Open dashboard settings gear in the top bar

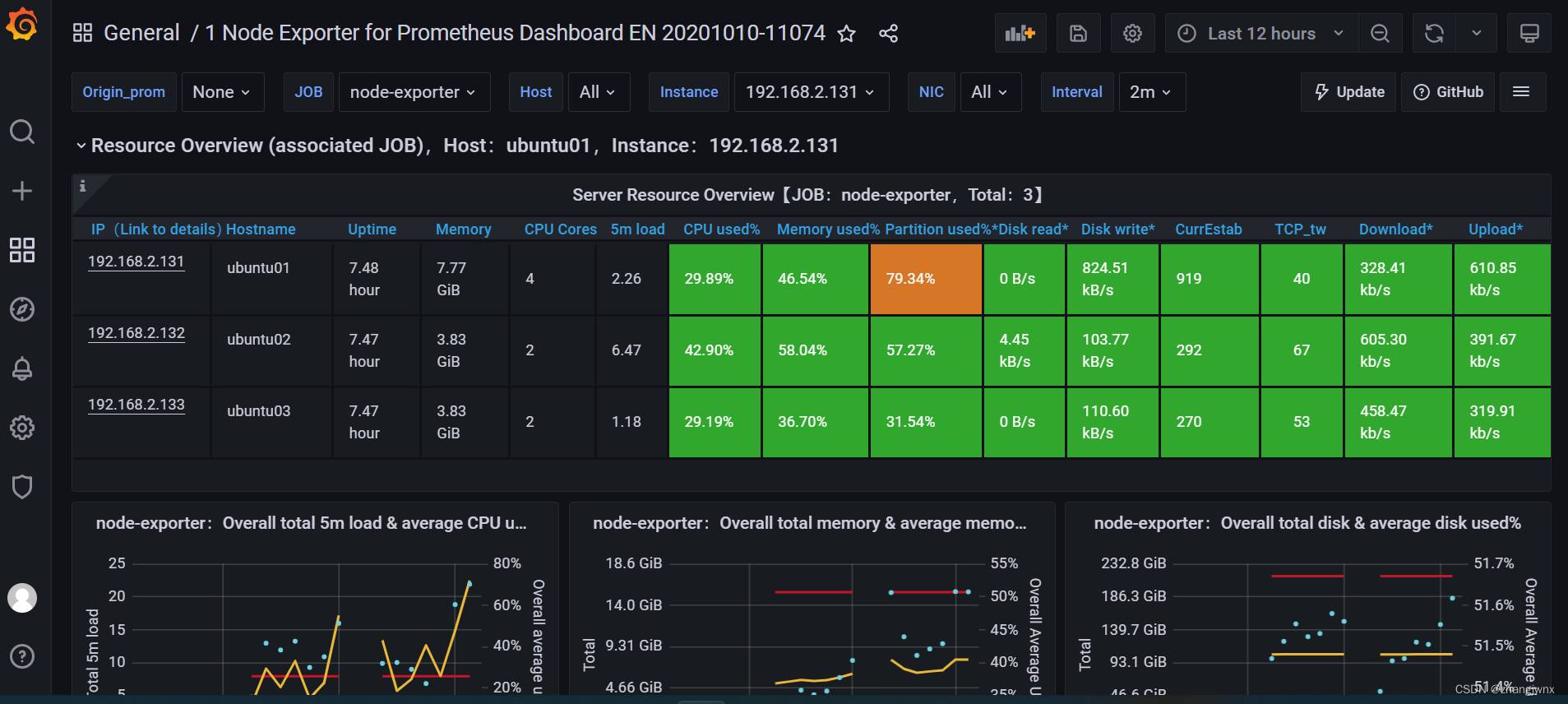point(1132,34)
